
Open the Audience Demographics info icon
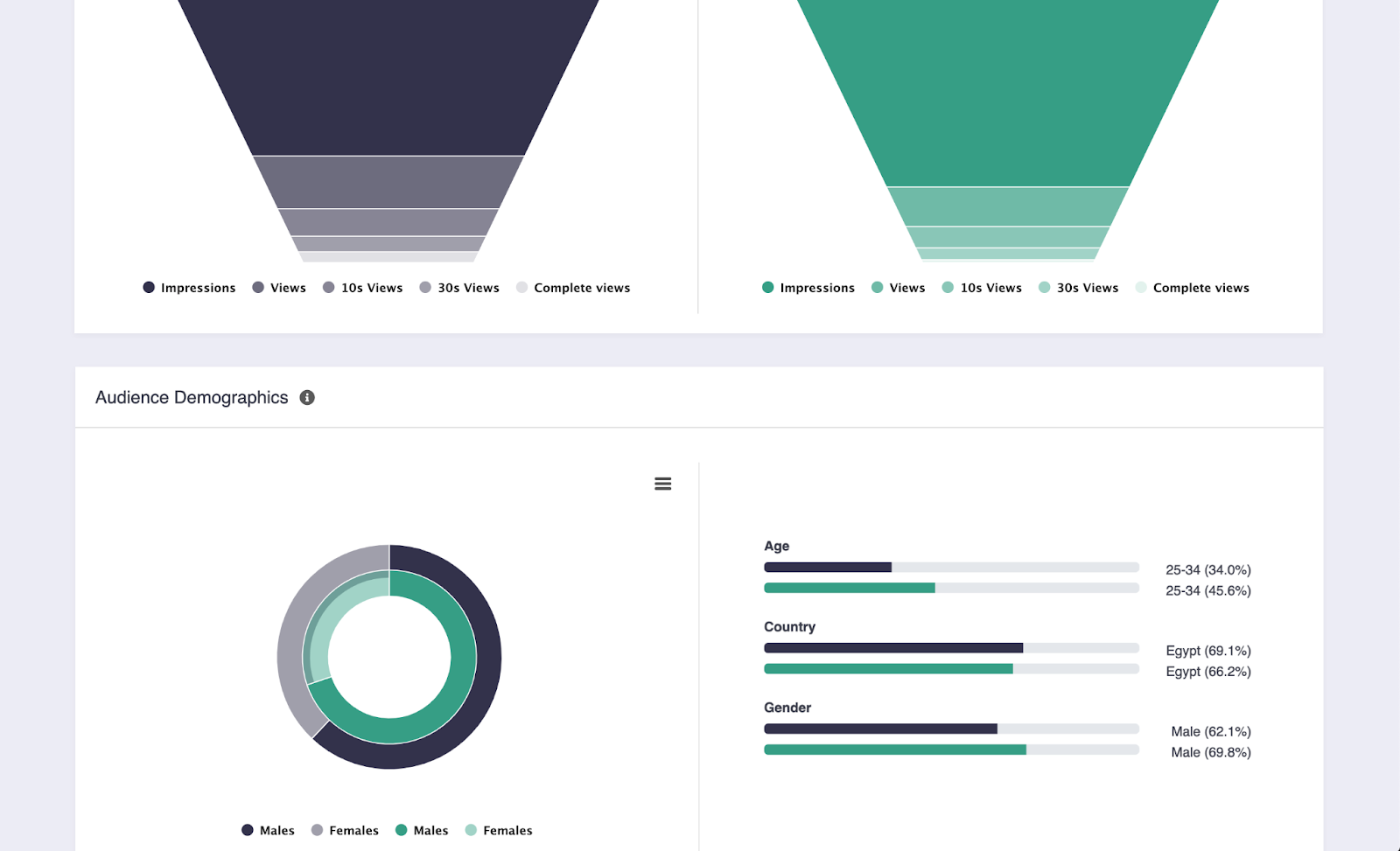click(307, 397)
